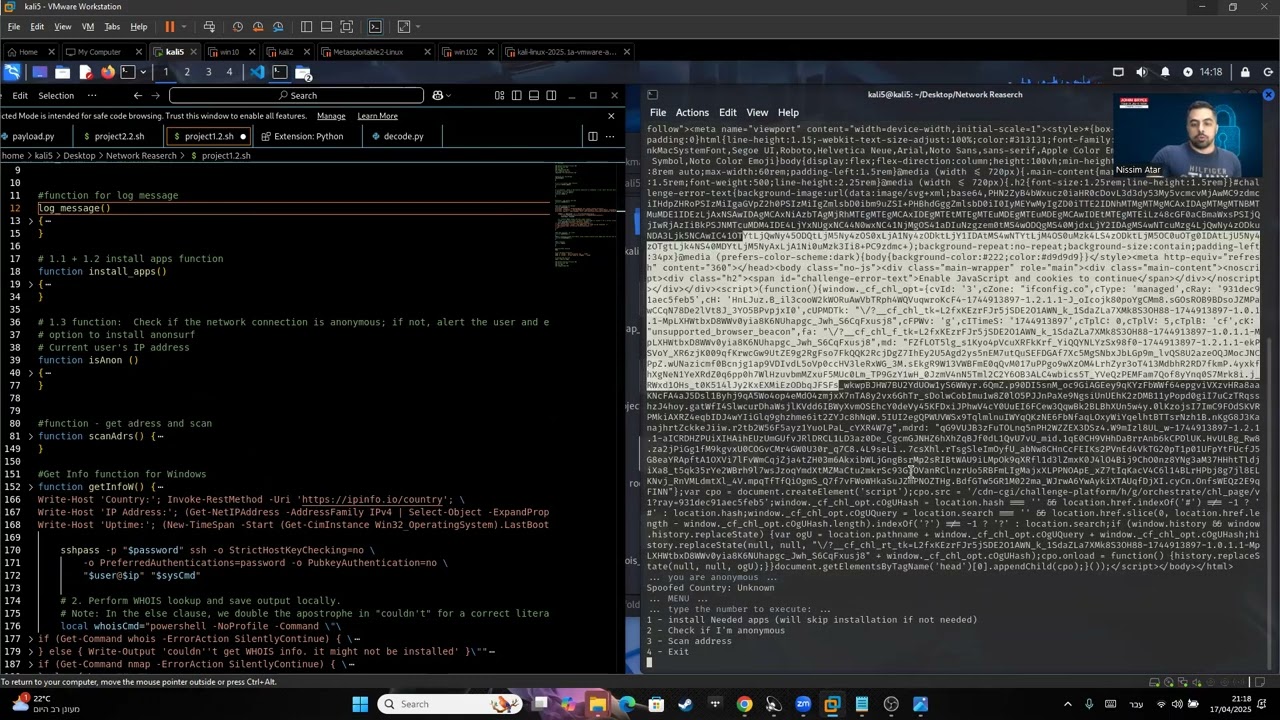
Task: Open file manager from Kali panel
Action: click(x=62, y=72)
